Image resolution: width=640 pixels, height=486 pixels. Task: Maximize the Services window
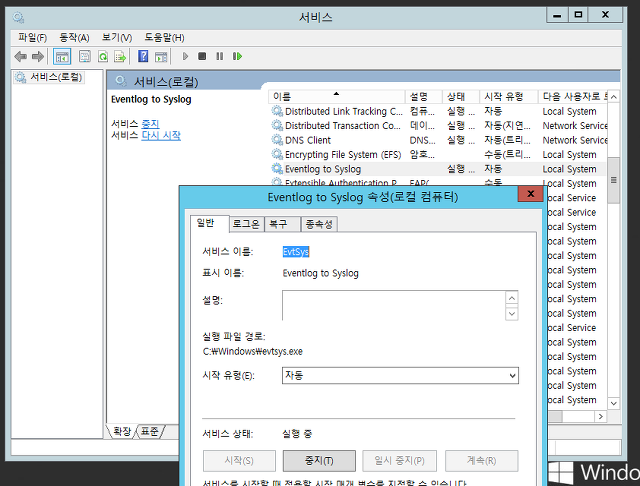[x=578, y=15]
